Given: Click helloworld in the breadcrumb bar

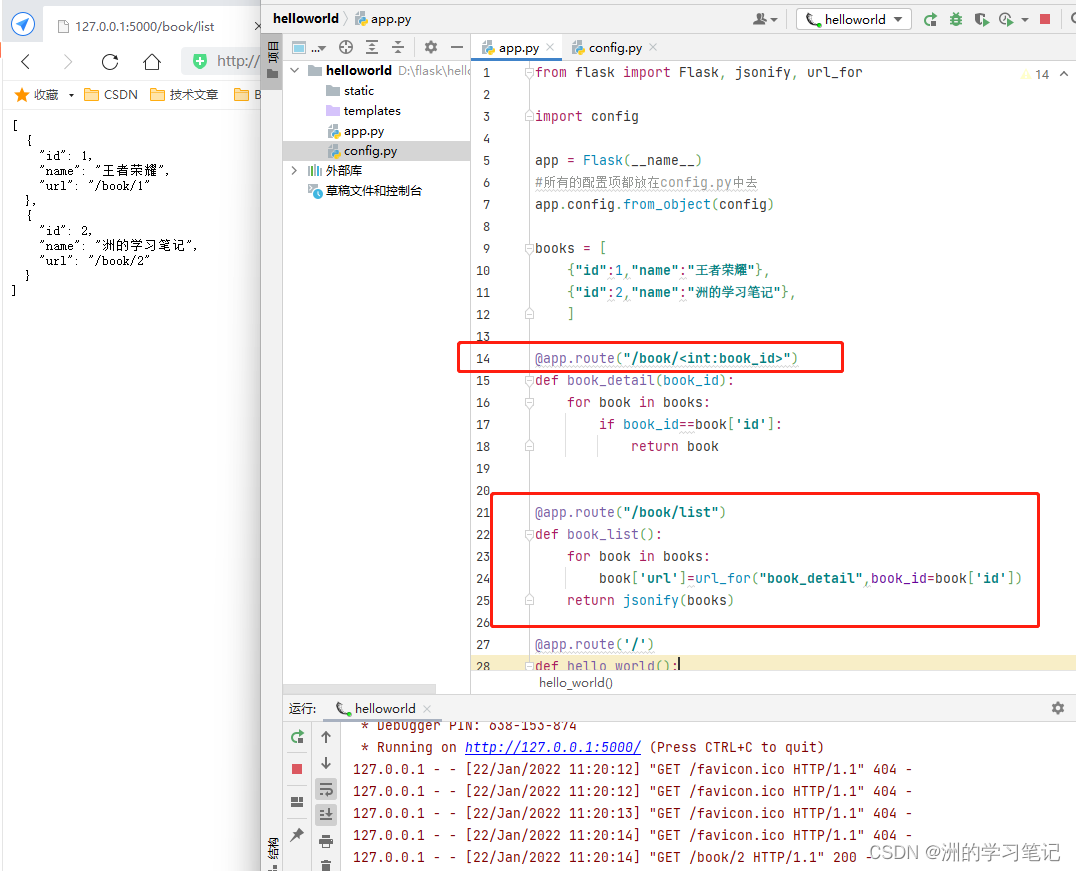Looking at the screenshot, I should click(305, 19).
